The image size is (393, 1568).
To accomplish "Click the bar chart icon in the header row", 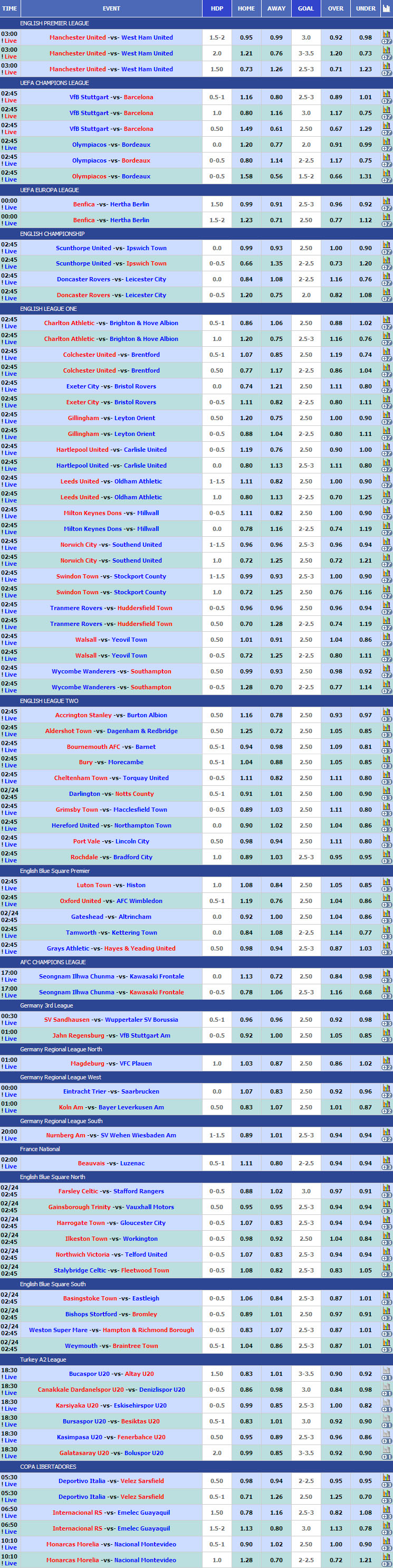I will (x=386, y=8).
